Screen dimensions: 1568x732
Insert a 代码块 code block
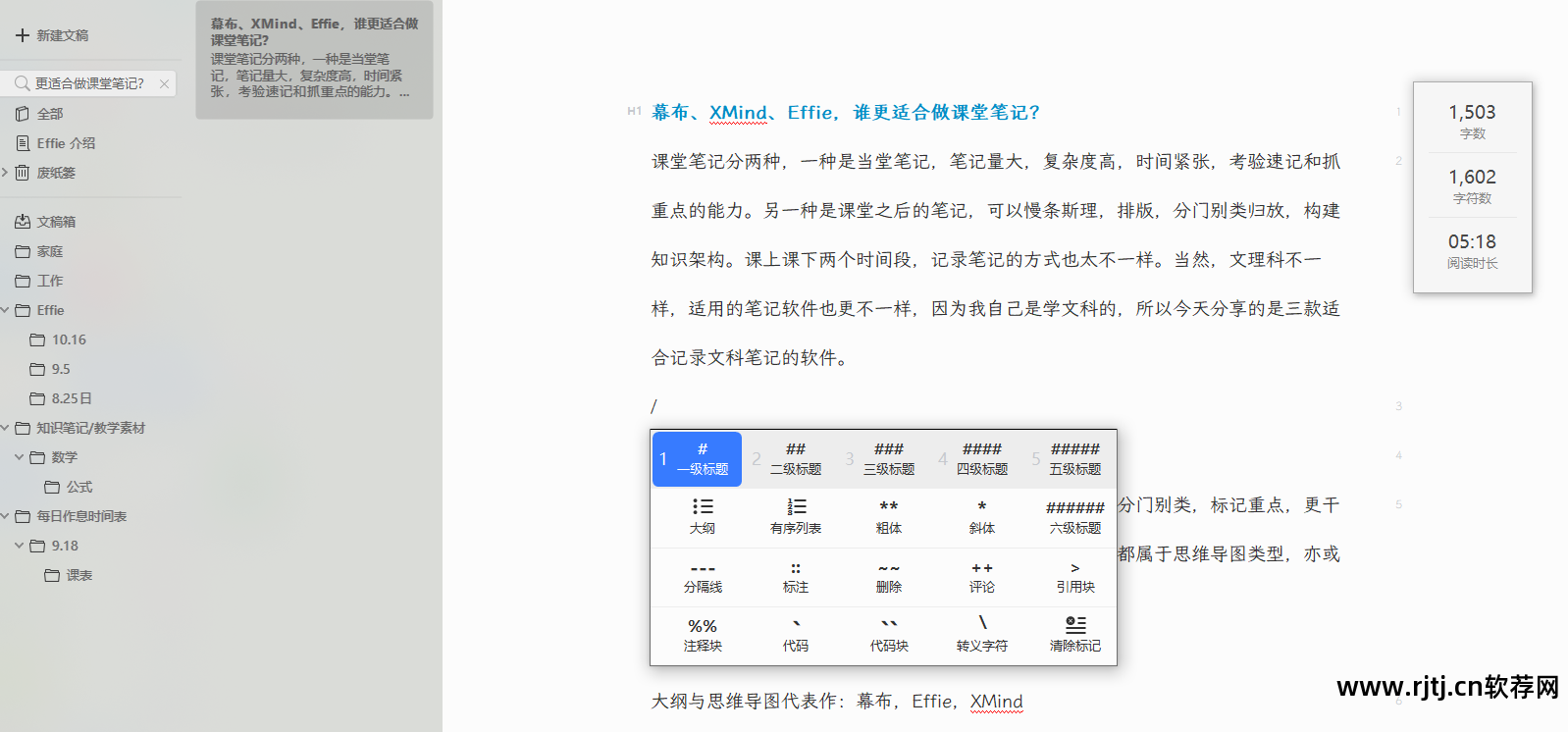(888, 636)
